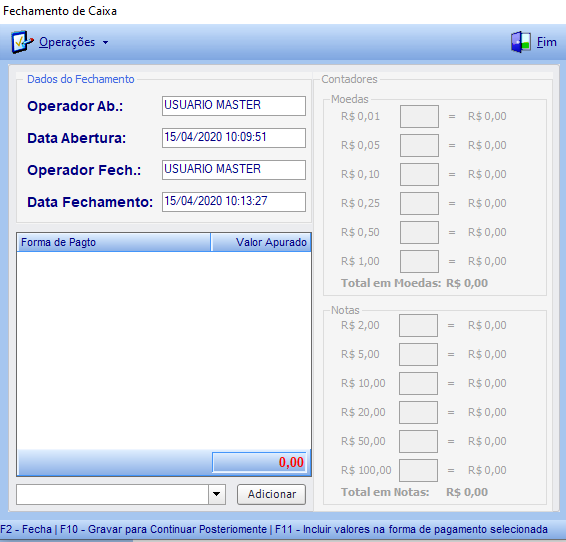This screenshot has width=566, height=542.
Task: Click the R$ 100,00 note count field
Action: pyautogui.click(x=418, y=470)
